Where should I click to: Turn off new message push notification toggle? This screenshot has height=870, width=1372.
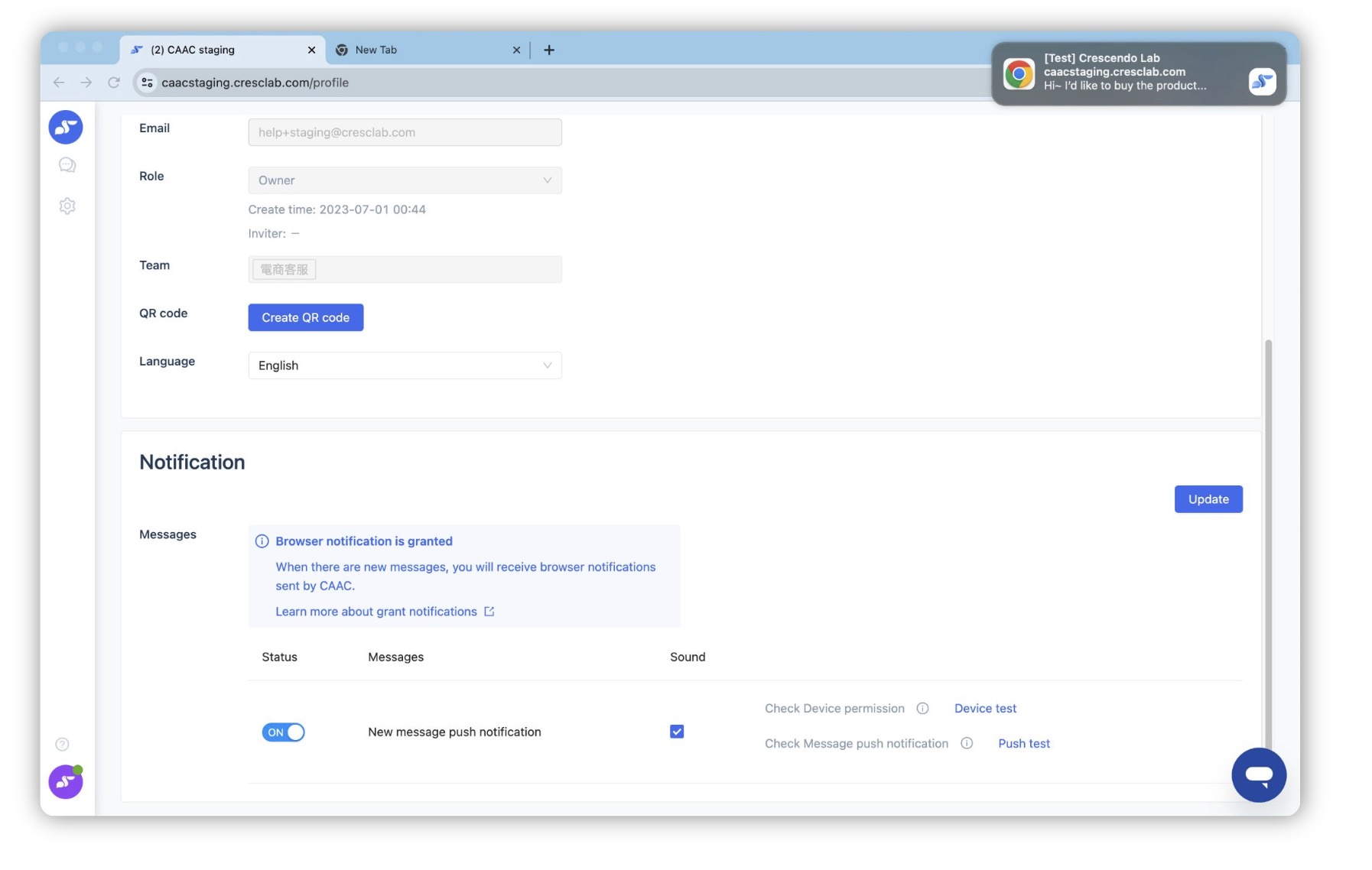tap(283, 732)
